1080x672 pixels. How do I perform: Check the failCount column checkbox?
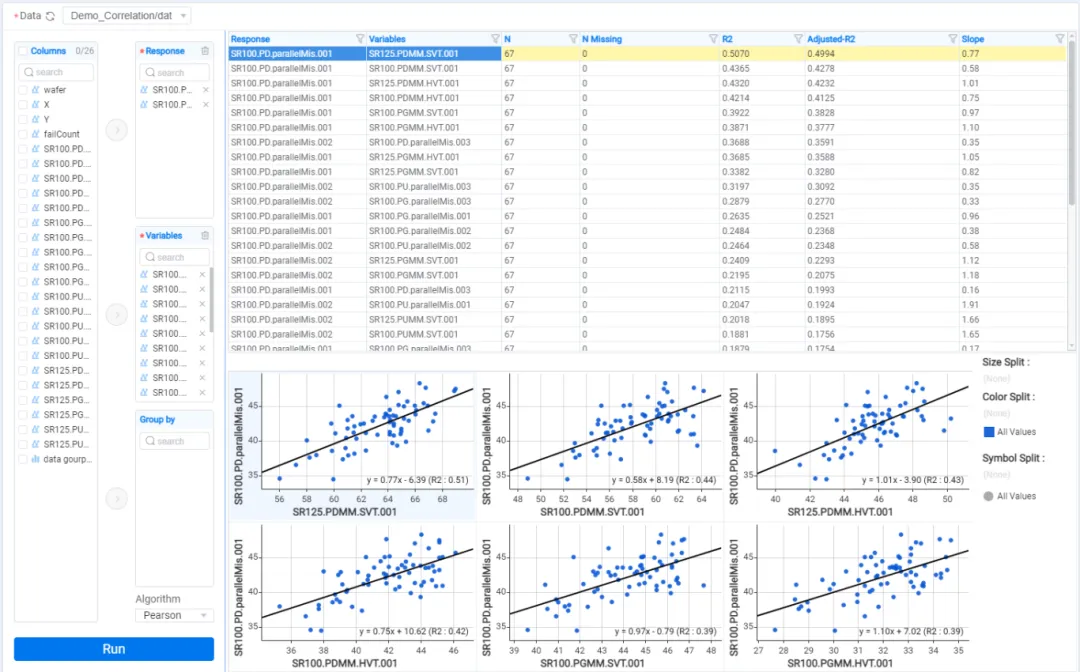click(23, 134)
